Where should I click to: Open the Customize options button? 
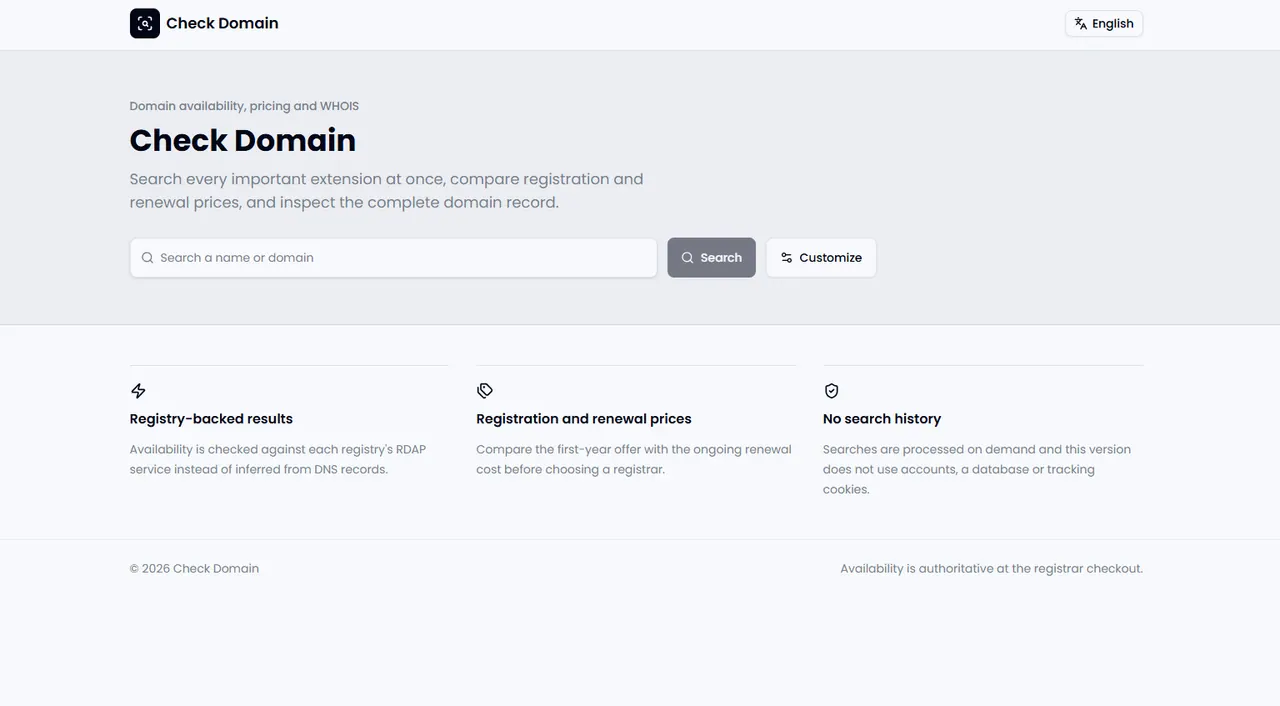point(821,258)
